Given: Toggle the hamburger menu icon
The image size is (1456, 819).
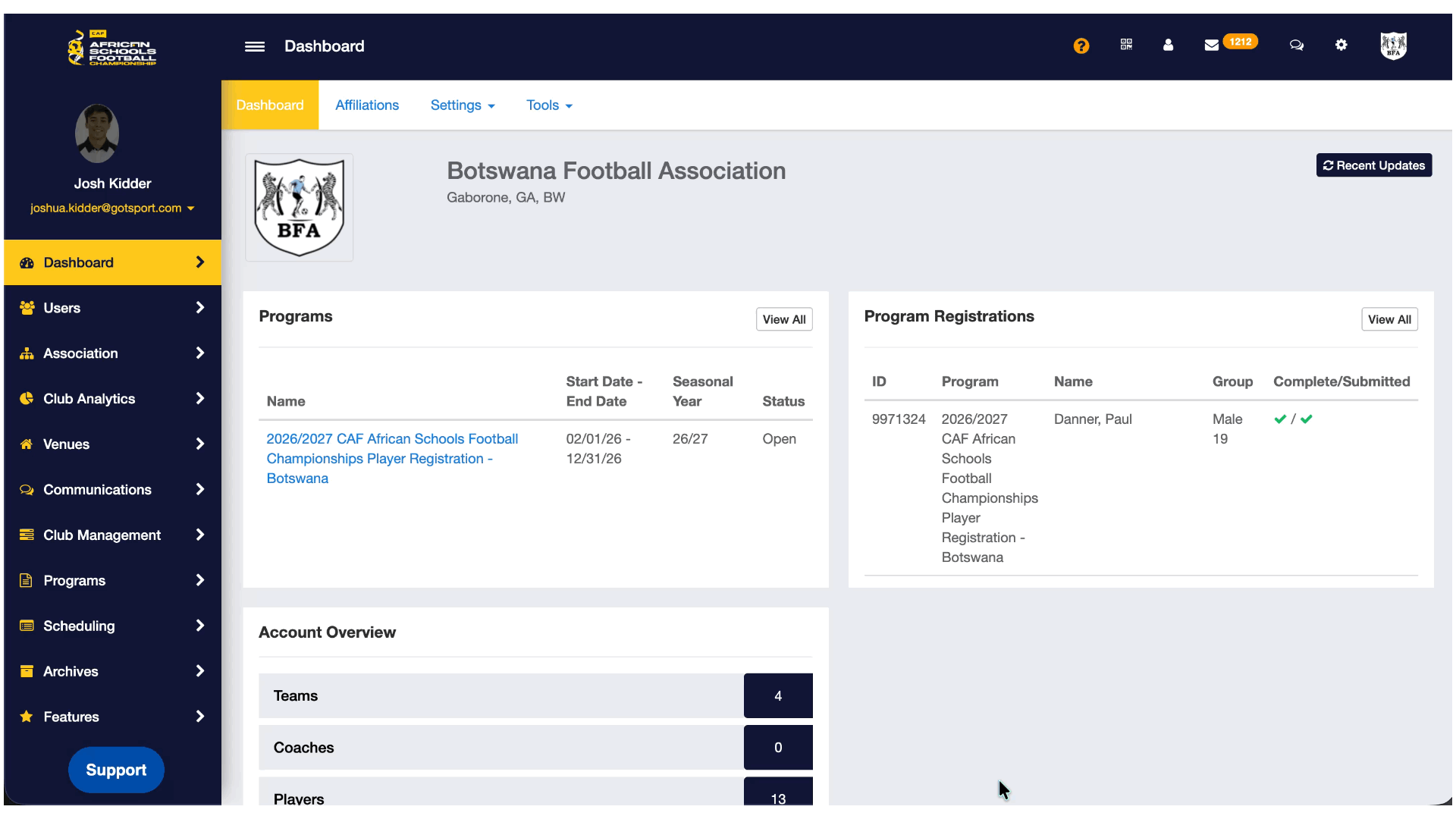Looking at the screenshot, I should coord(255,46).
